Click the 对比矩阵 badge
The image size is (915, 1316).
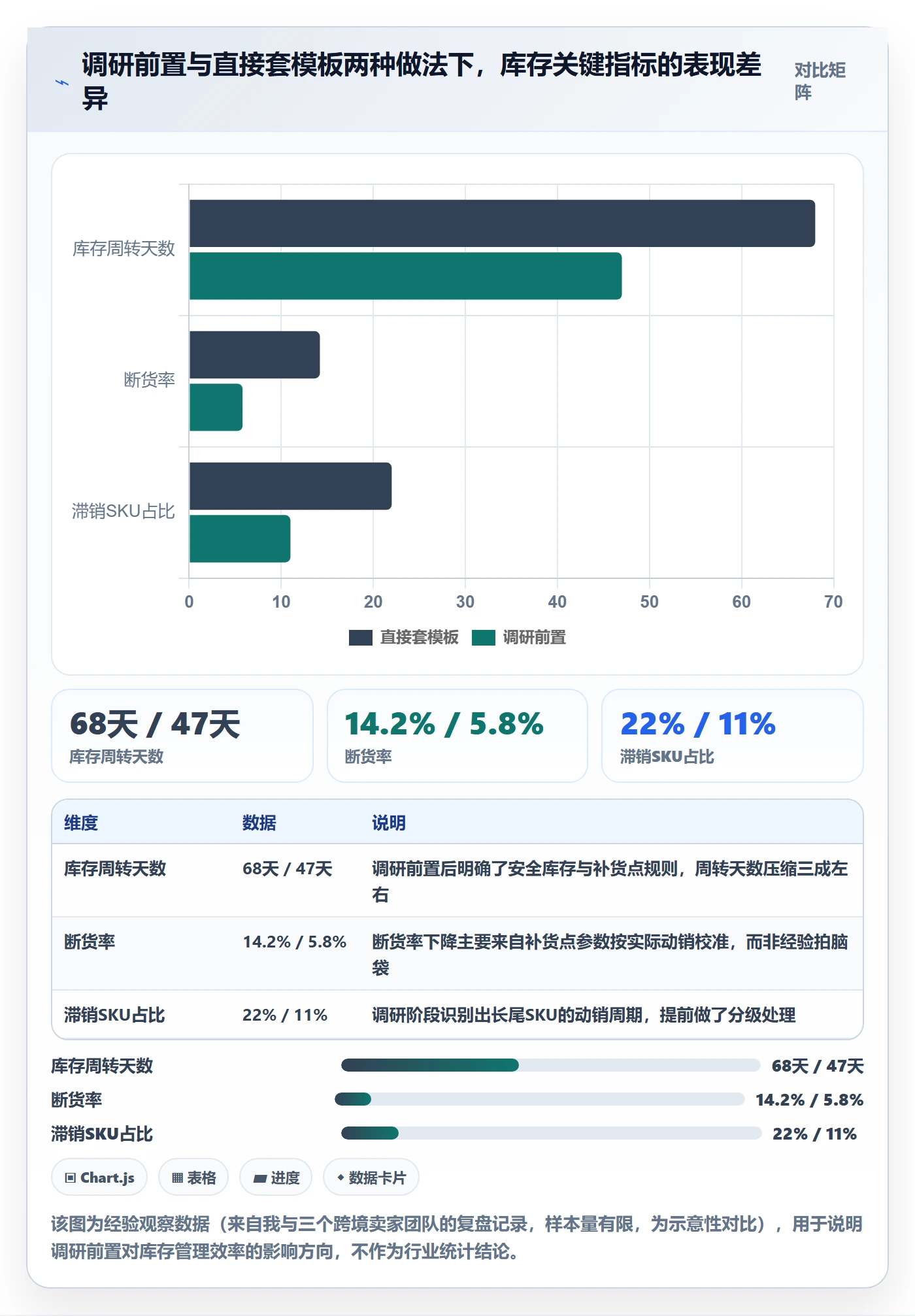[820, 81]
